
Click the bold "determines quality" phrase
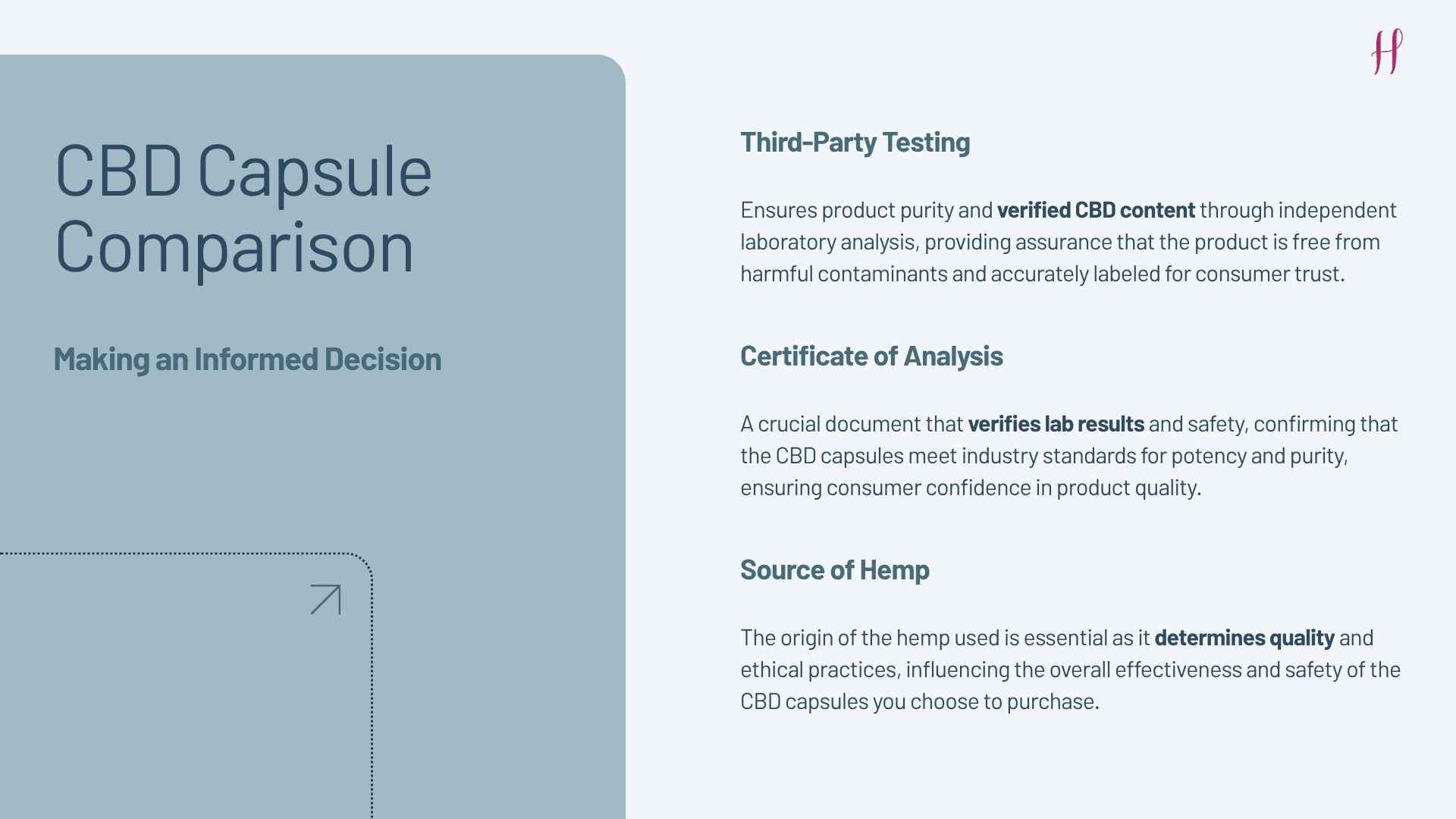tap(1244, 638)
